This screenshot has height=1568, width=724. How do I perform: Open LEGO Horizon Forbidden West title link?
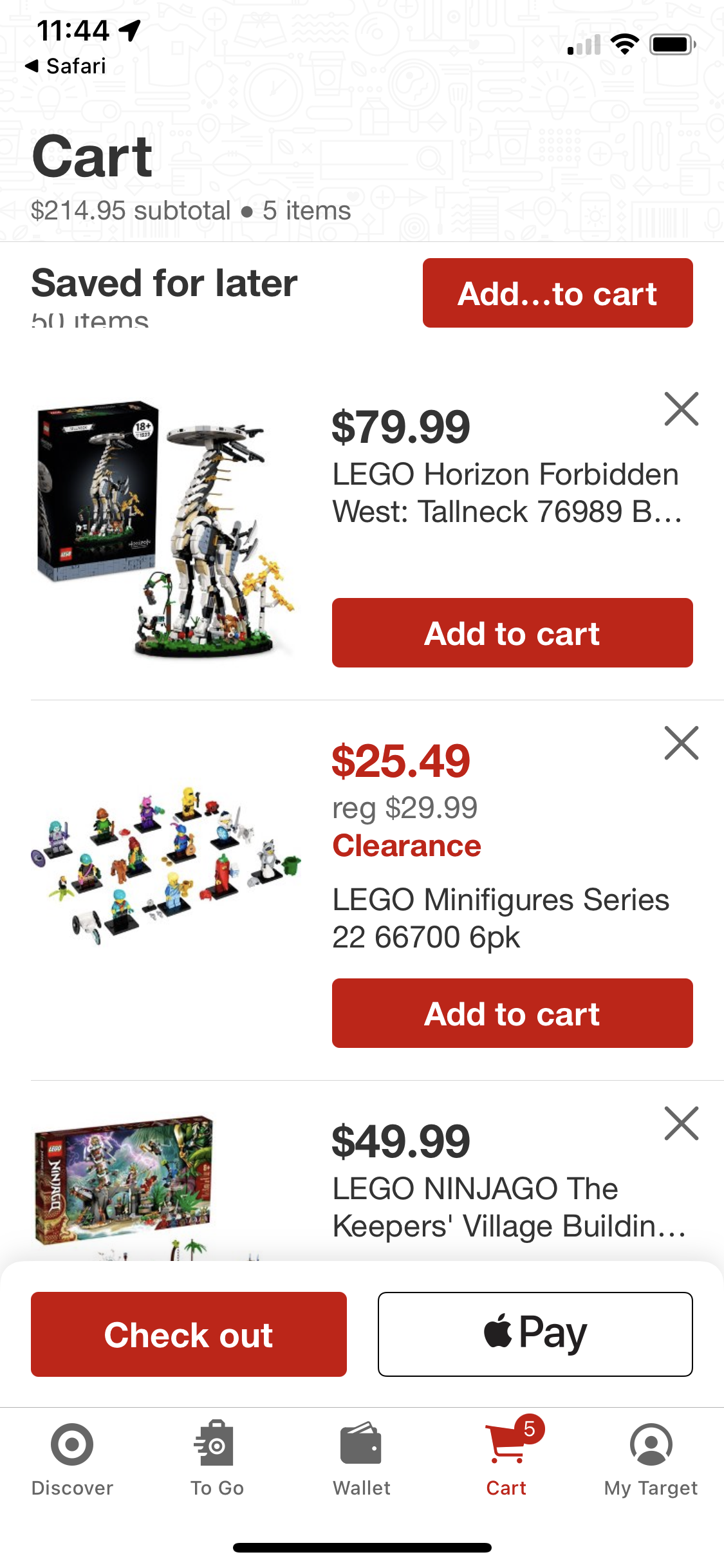click(507, 493)
